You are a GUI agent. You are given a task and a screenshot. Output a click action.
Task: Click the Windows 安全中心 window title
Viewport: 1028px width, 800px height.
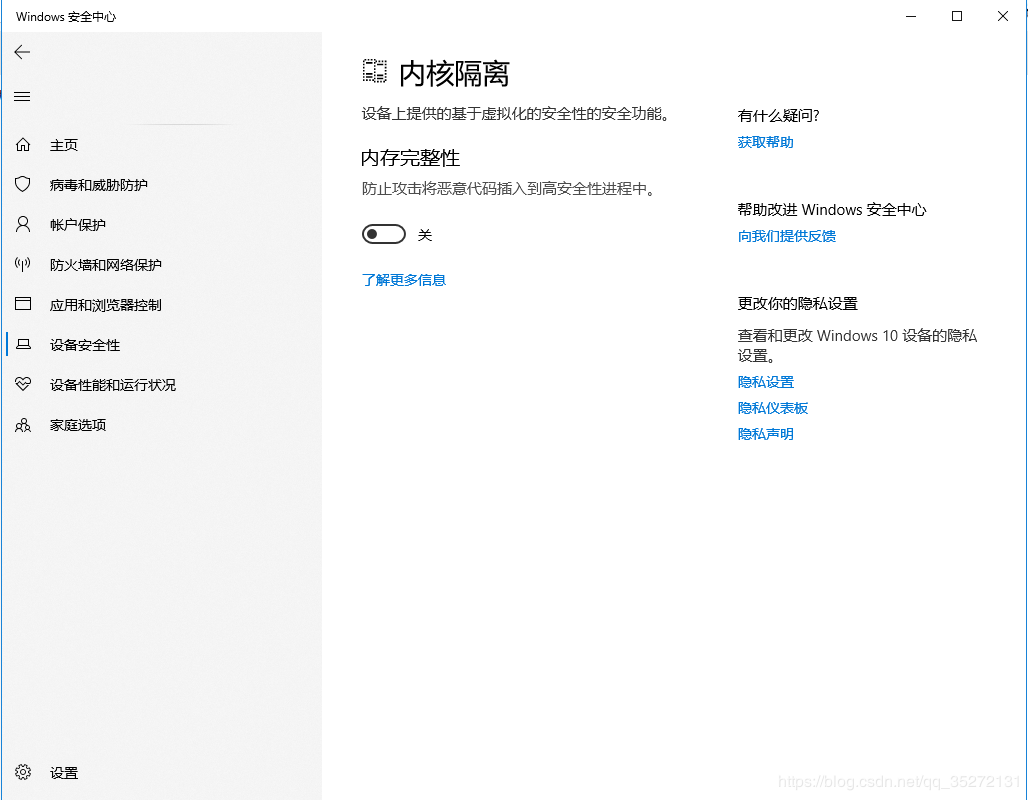(x=66, y=16)
